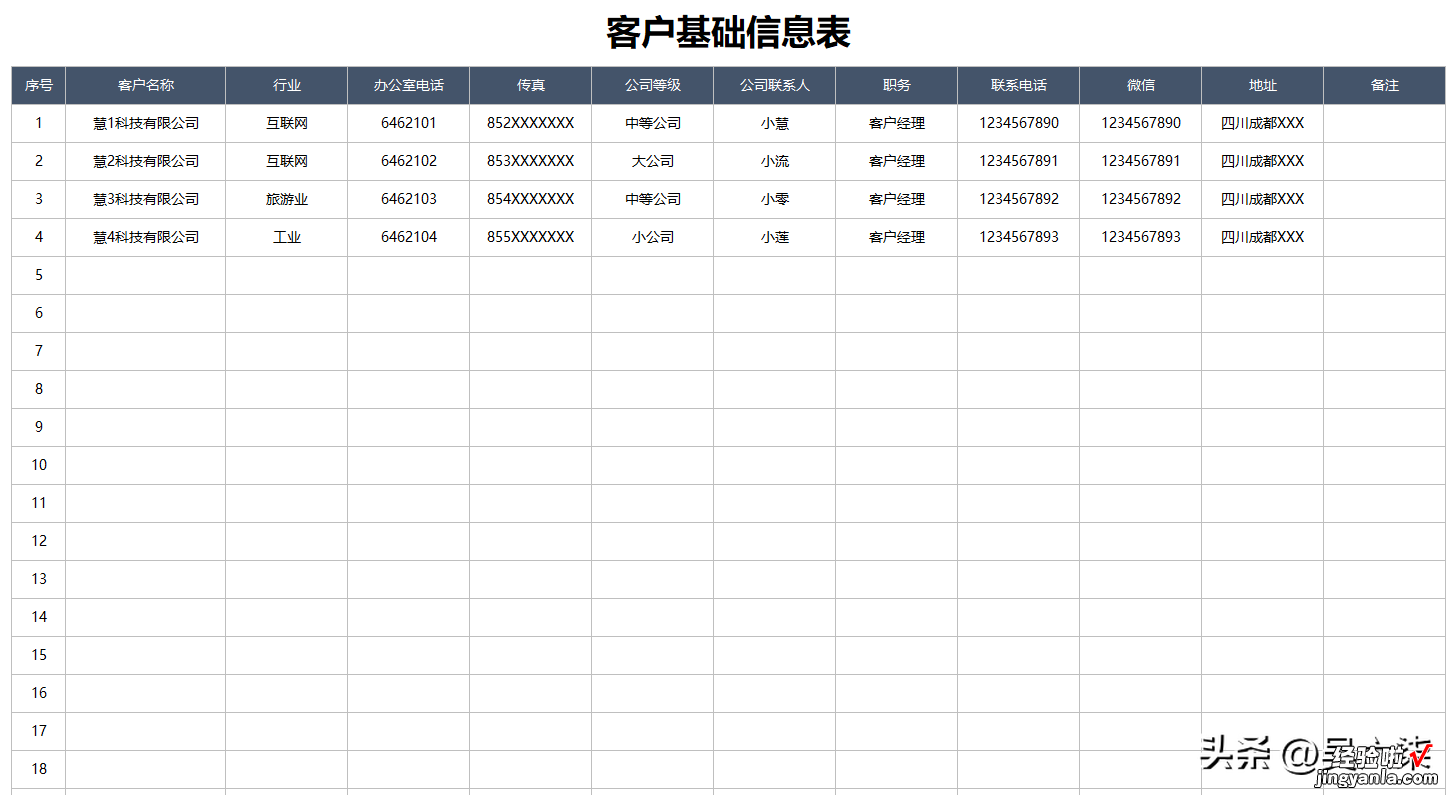Image resolution: width=1454 pixels, height=795 pixels.
Task: Select the 公司联系人 column header
Action: tap(775, 85)
